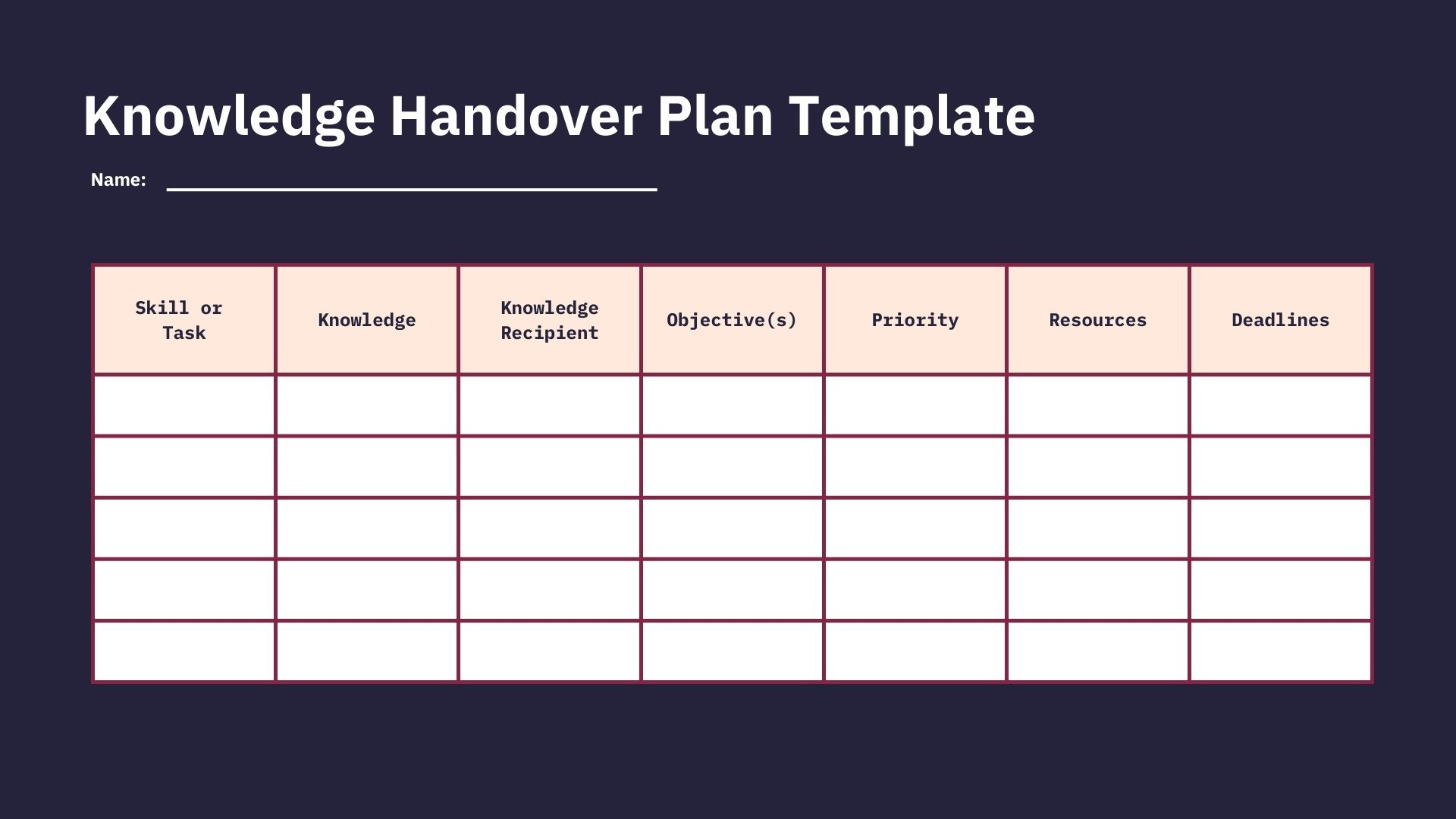Click the 'Knowledge Recipient' column header
This screenshot has height=819, width=1456.
549,319
